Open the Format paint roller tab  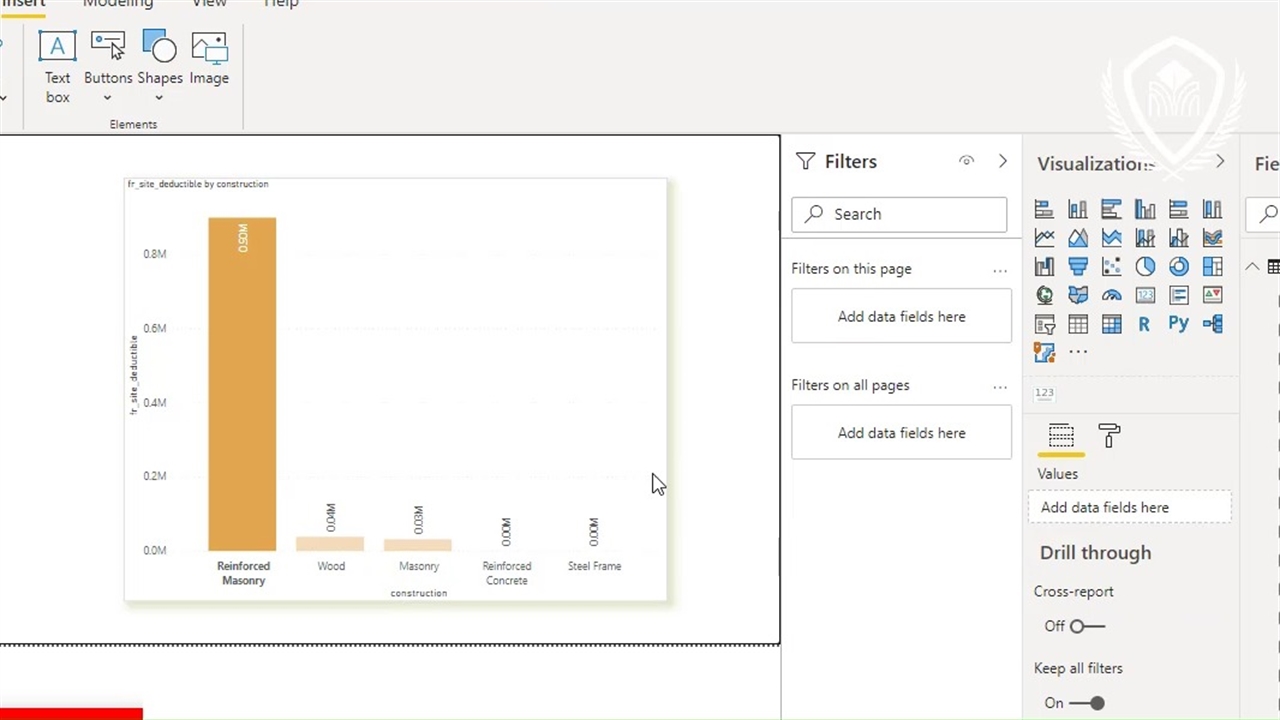pyautogui.click(x=1109, y=435)
